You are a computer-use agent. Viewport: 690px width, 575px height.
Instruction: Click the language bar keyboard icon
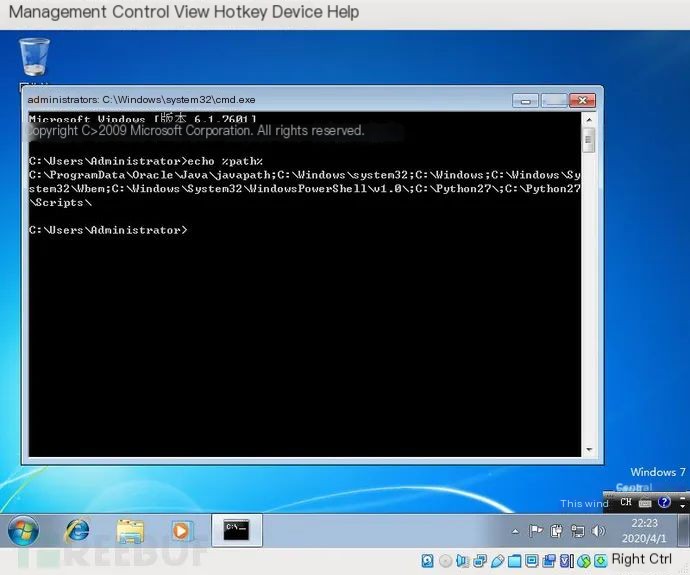click(645, 502)
